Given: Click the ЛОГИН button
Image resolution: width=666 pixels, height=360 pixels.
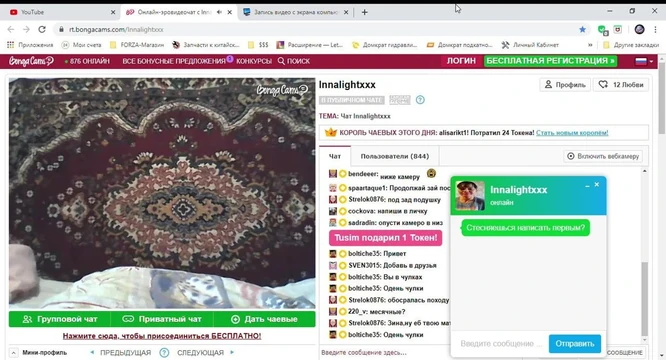Looking at the screenshot, I should pyautogui.click(x=461, y=61).
